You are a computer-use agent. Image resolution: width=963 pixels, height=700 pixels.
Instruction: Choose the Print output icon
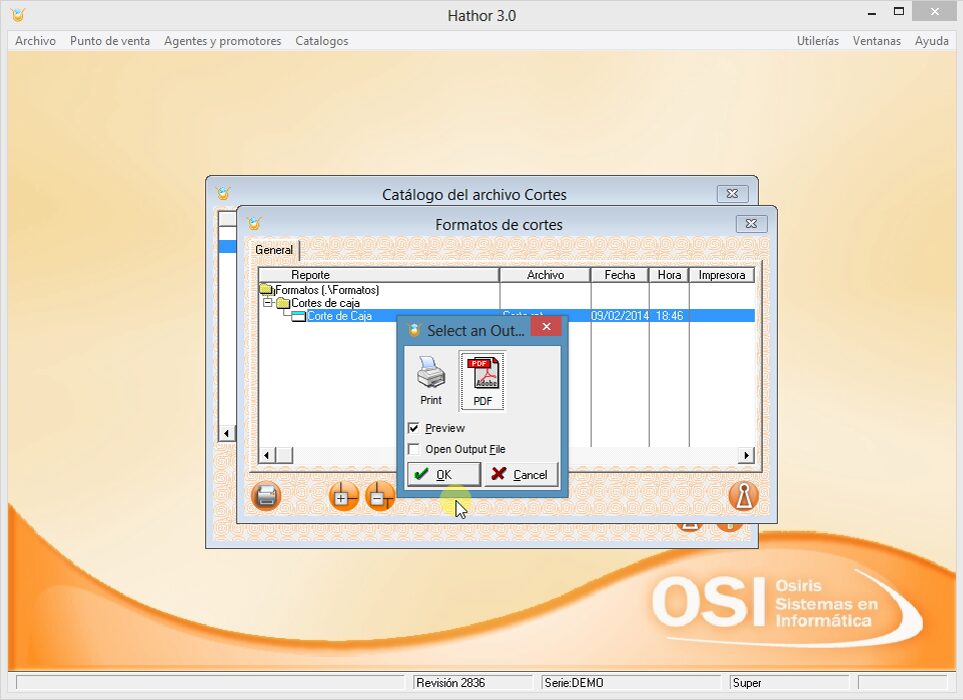point(431,380)
